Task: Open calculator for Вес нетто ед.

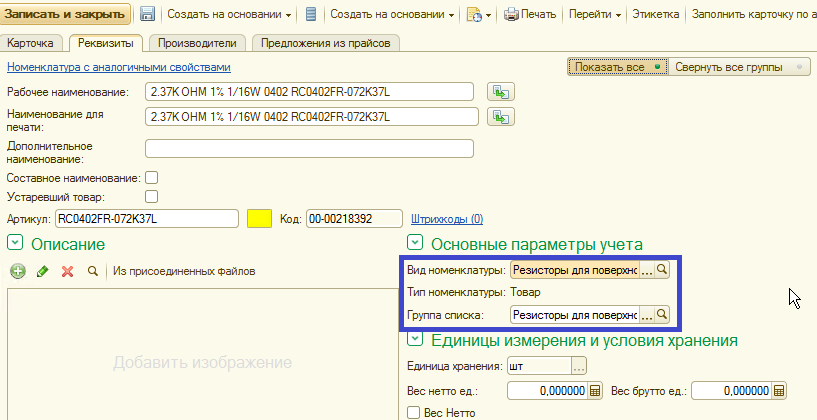Action: (595, 391)
